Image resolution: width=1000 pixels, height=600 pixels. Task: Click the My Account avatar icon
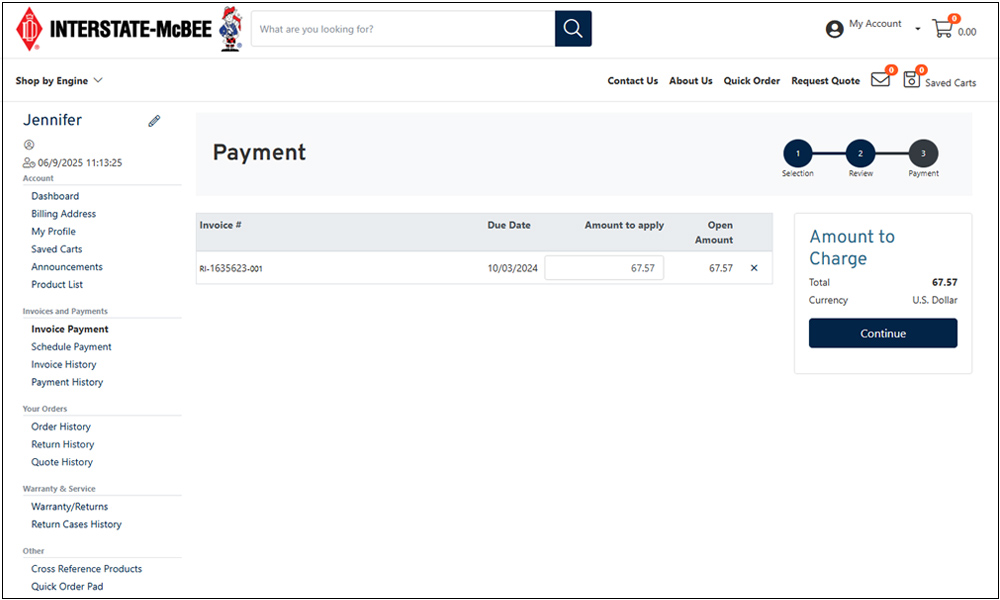pyautogui.click(x=834, y=29)
